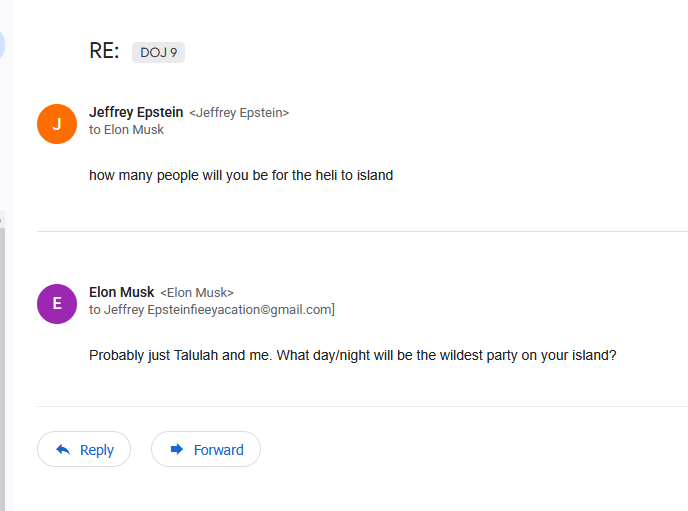Image resolution: width=688 pixels, height=511 pixels.
Task: Expand the "to Elon Musk" recipient details
Action: [126, 130]
